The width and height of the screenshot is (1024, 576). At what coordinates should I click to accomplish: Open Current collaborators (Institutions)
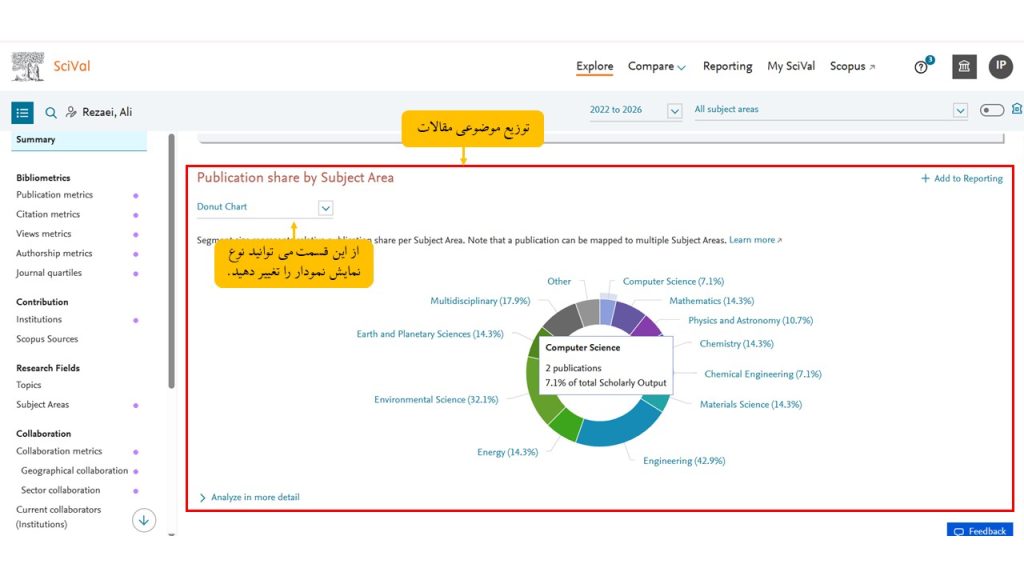point(59,517)
